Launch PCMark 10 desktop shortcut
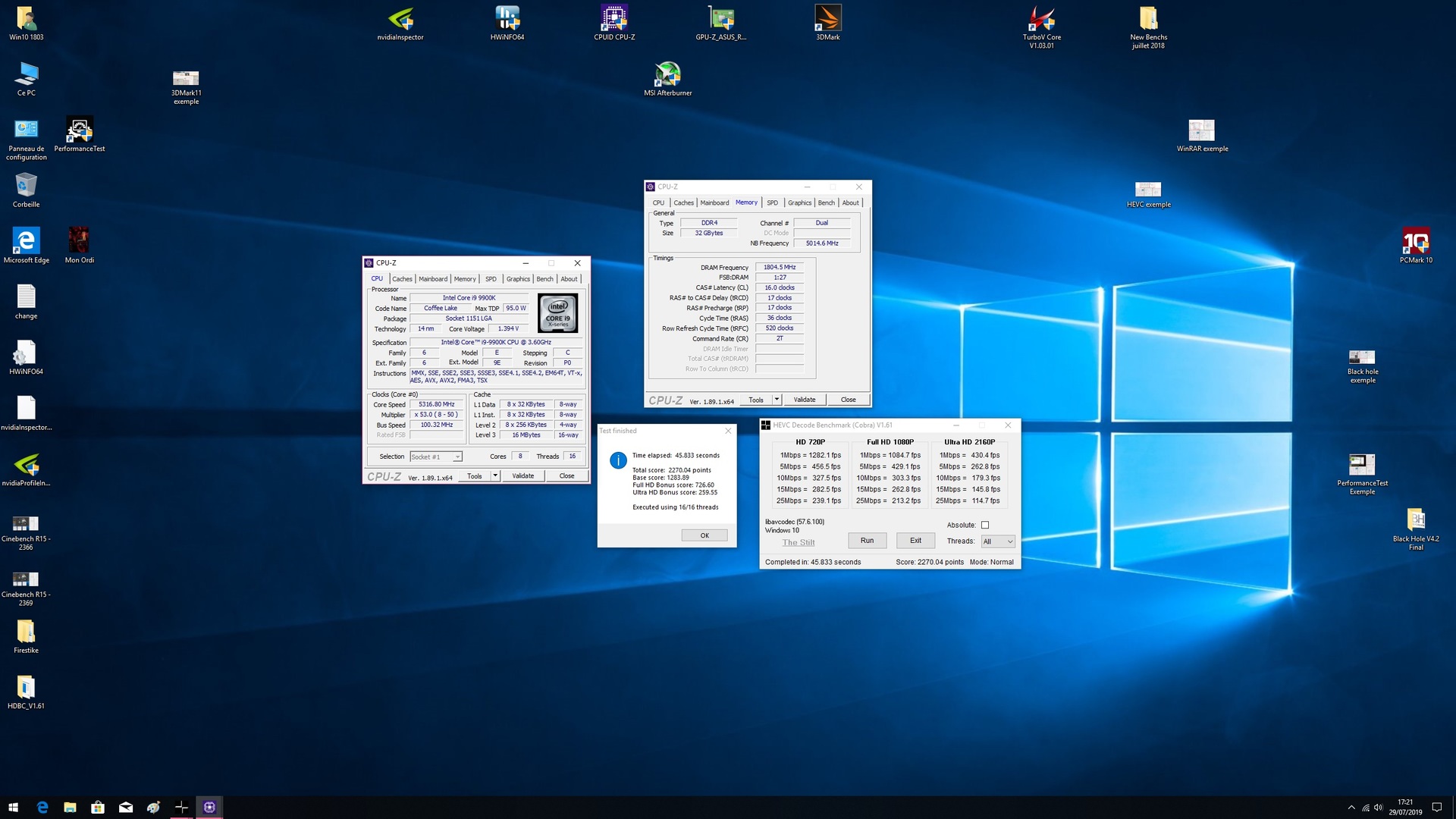Screen dimensions: 1456x819 (x=1416, y=246)
